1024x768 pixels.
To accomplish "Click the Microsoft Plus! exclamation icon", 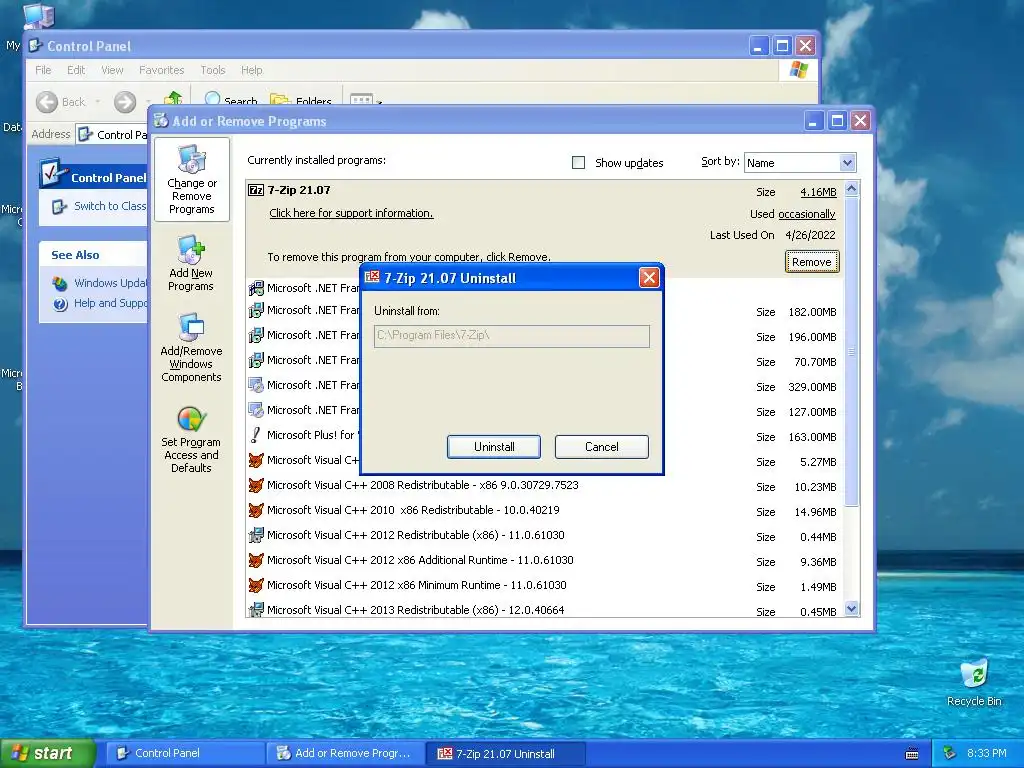I will point(255,435).
